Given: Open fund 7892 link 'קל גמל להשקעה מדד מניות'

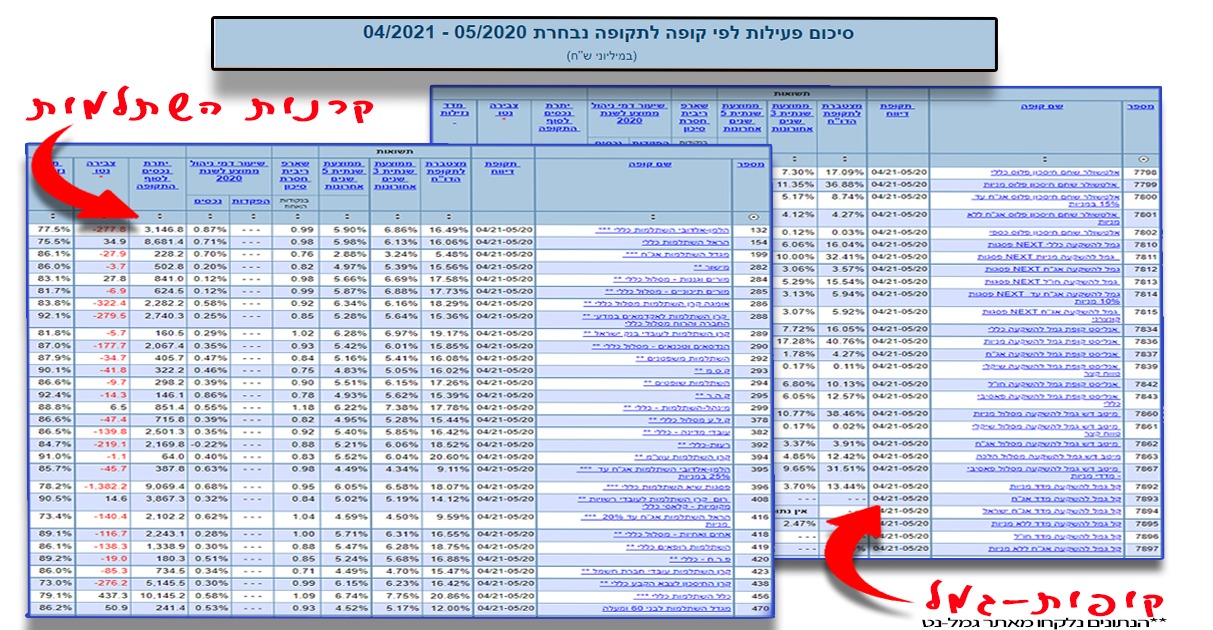Looking at the screenshot, I should tap(1065, 485).
